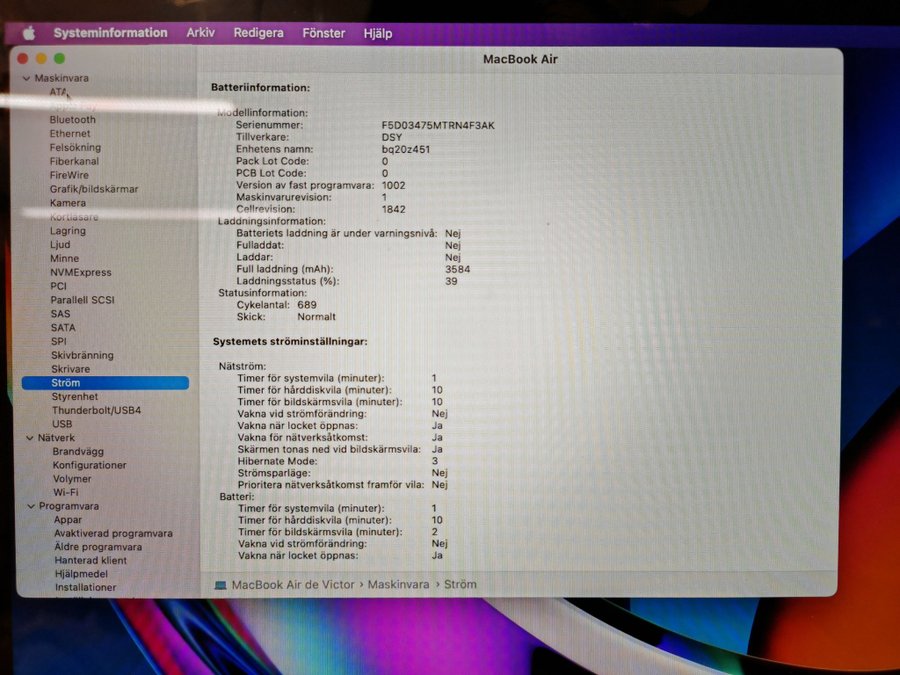
Task: Open the Hjälp menu
Action: coord(376,33)
